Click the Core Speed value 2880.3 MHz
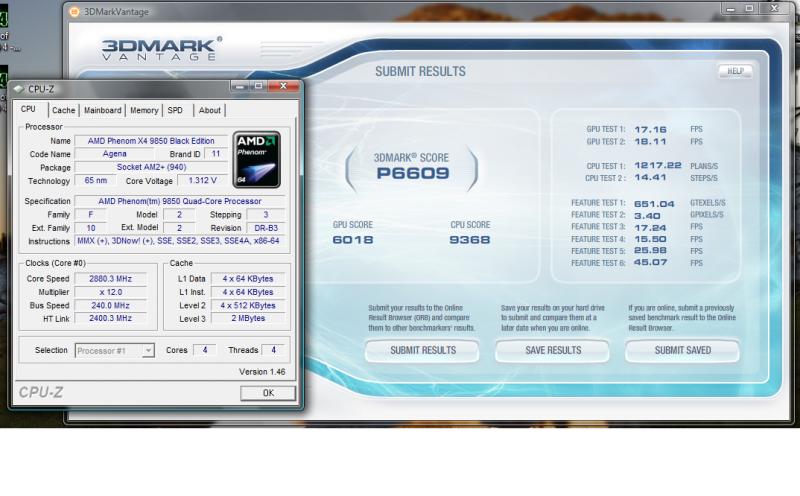The width and height of the screenshot is (800, 496). point(110,279)
